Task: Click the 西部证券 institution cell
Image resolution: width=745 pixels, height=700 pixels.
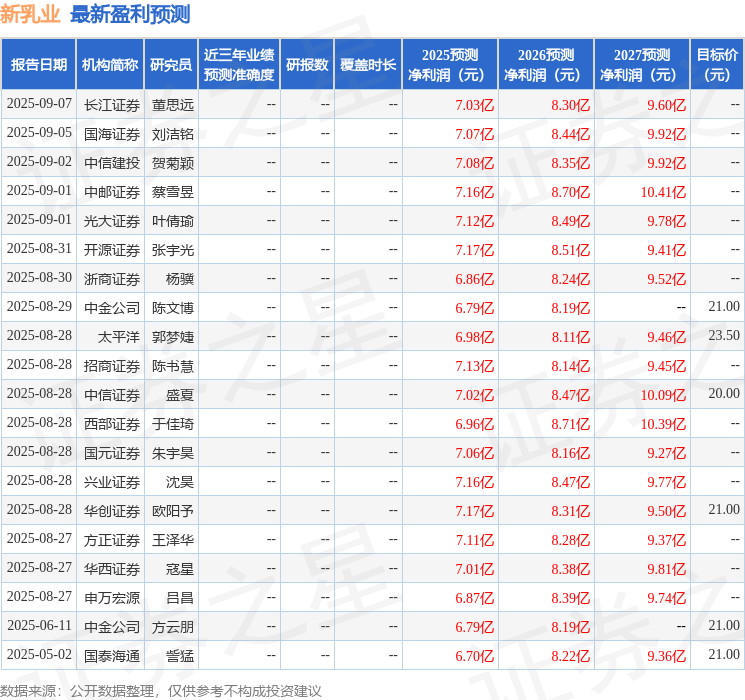Action: [112, 424]
